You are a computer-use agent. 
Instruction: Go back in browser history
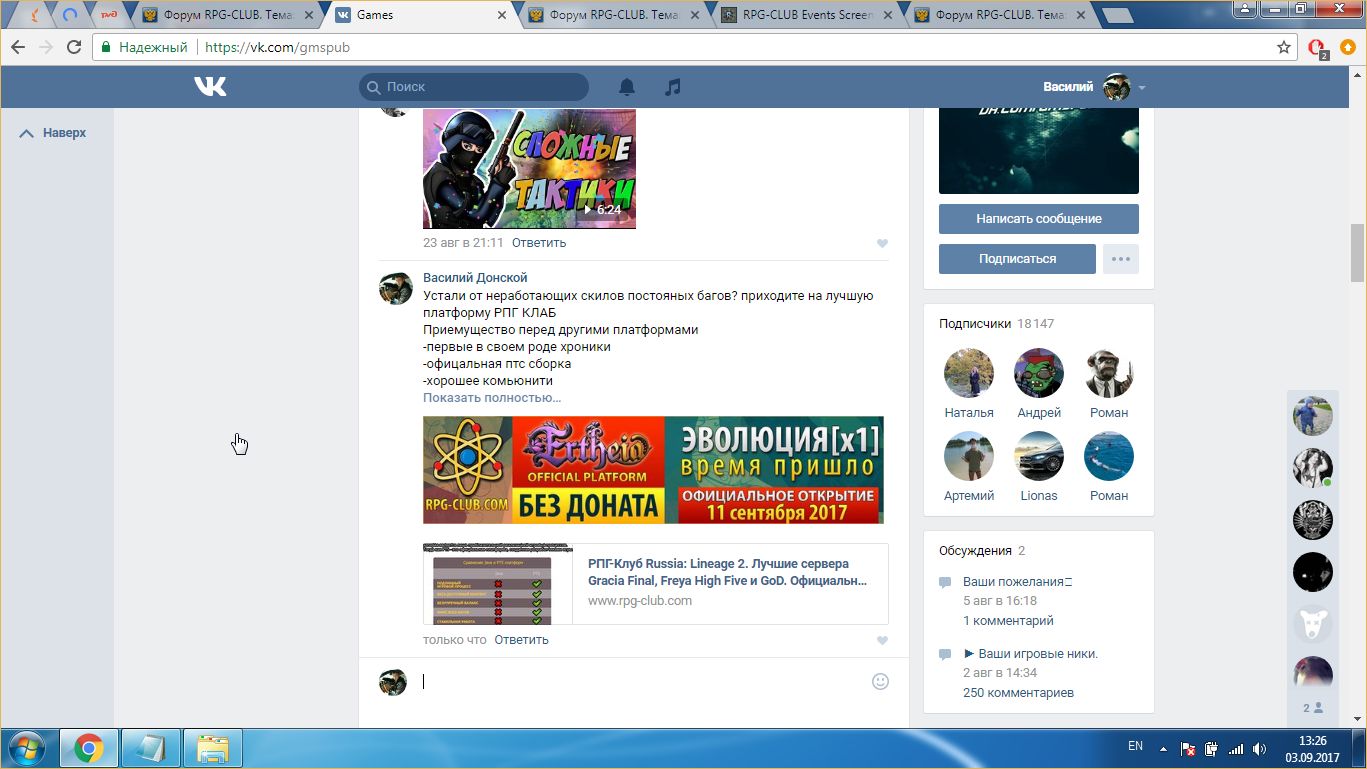click(18, 47)
